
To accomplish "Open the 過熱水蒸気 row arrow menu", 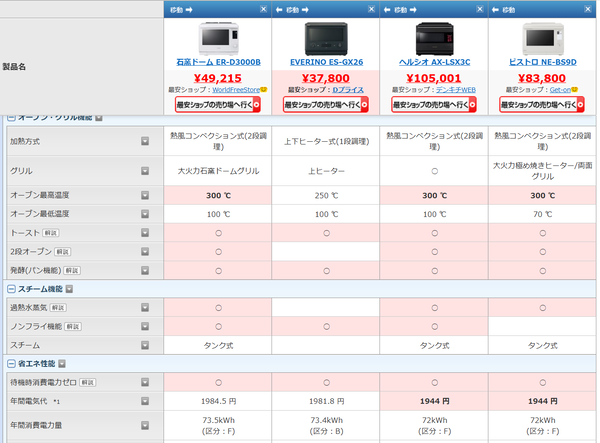I will click(145, 308).
